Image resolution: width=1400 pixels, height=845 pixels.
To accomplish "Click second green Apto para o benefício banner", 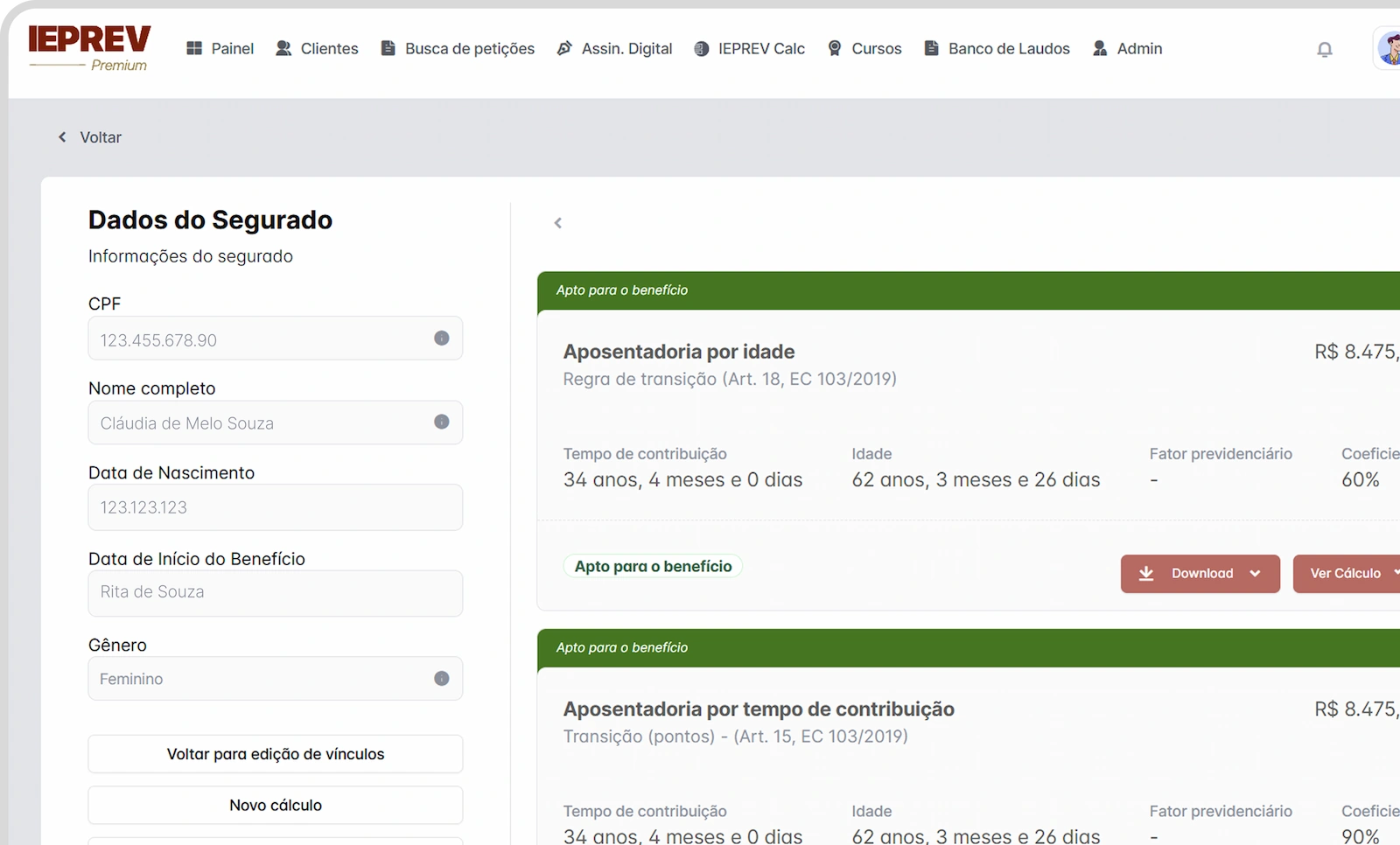I will click(x=969, y=648).
